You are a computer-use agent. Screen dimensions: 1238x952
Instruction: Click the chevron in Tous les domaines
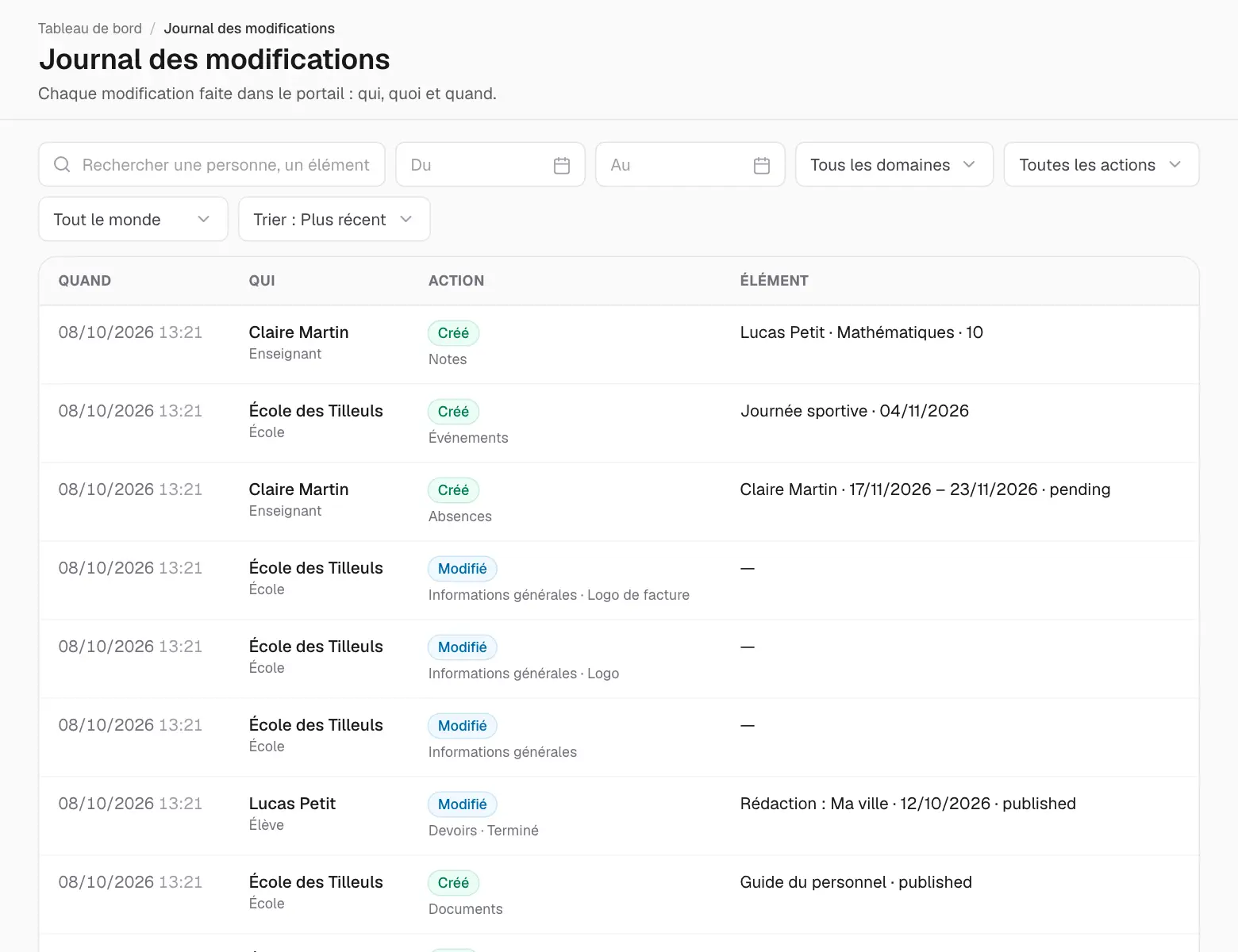tap(969, 164)
